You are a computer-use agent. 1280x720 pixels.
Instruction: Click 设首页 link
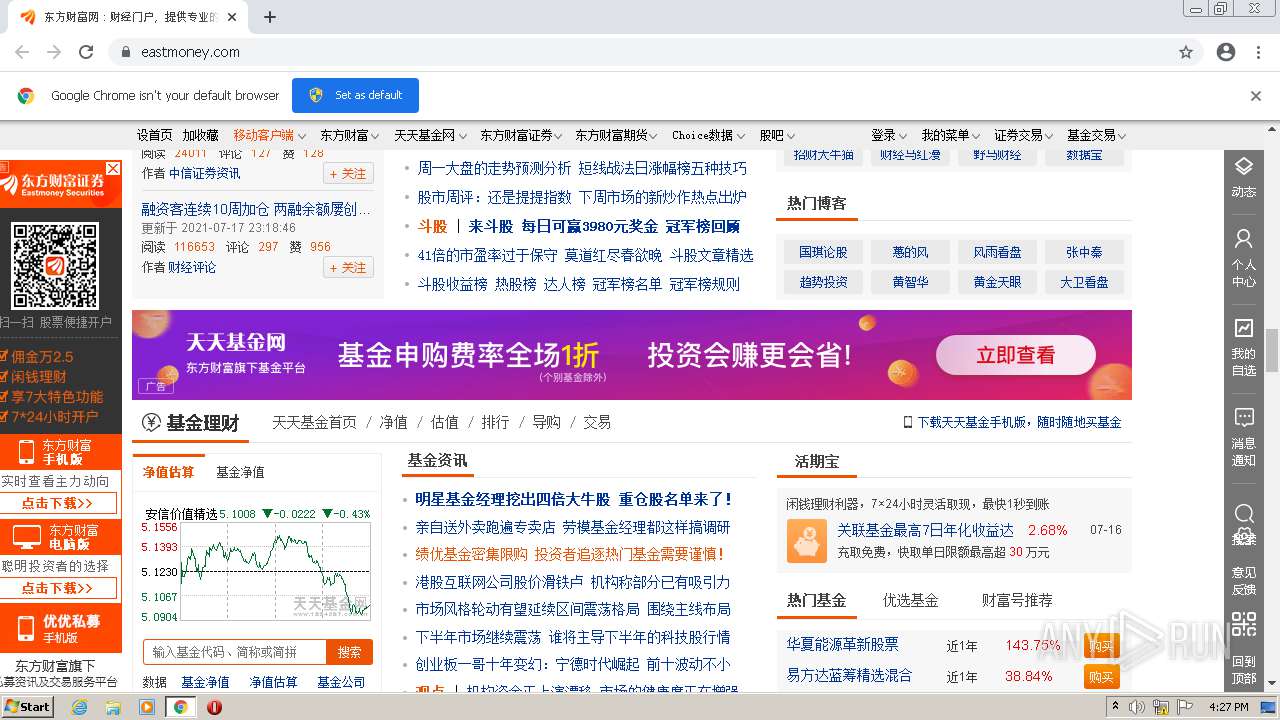click(155, 135)
